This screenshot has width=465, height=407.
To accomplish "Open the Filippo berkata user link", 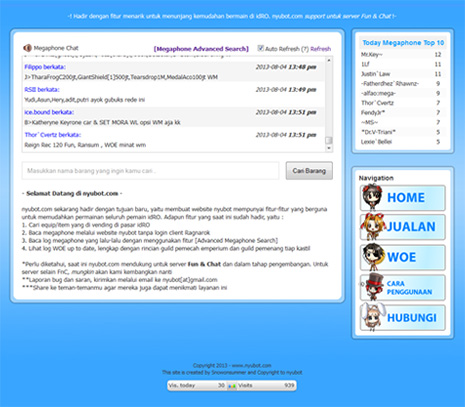I will pyautogui.click(x=45, y=67).
